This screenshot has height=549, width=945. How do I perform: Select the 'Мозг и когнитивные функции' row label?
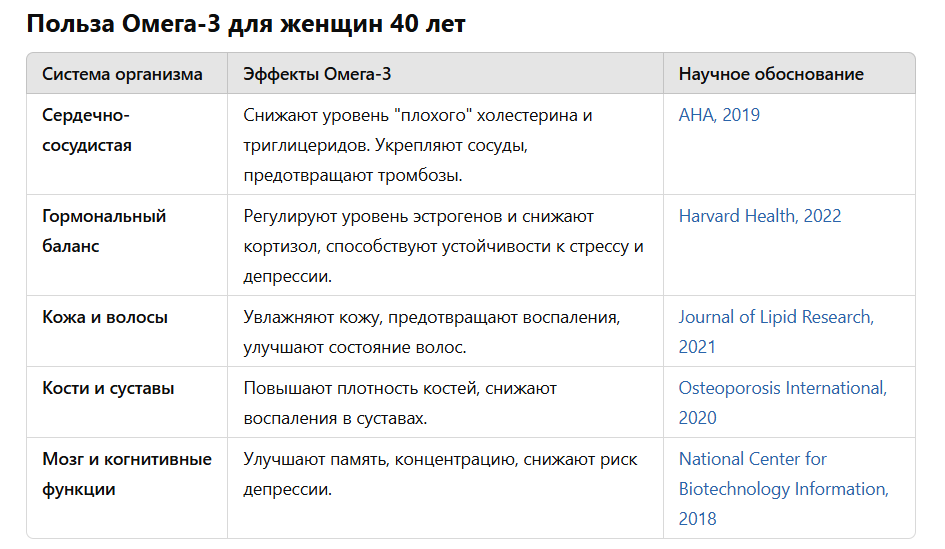click(x=127, y=474)
